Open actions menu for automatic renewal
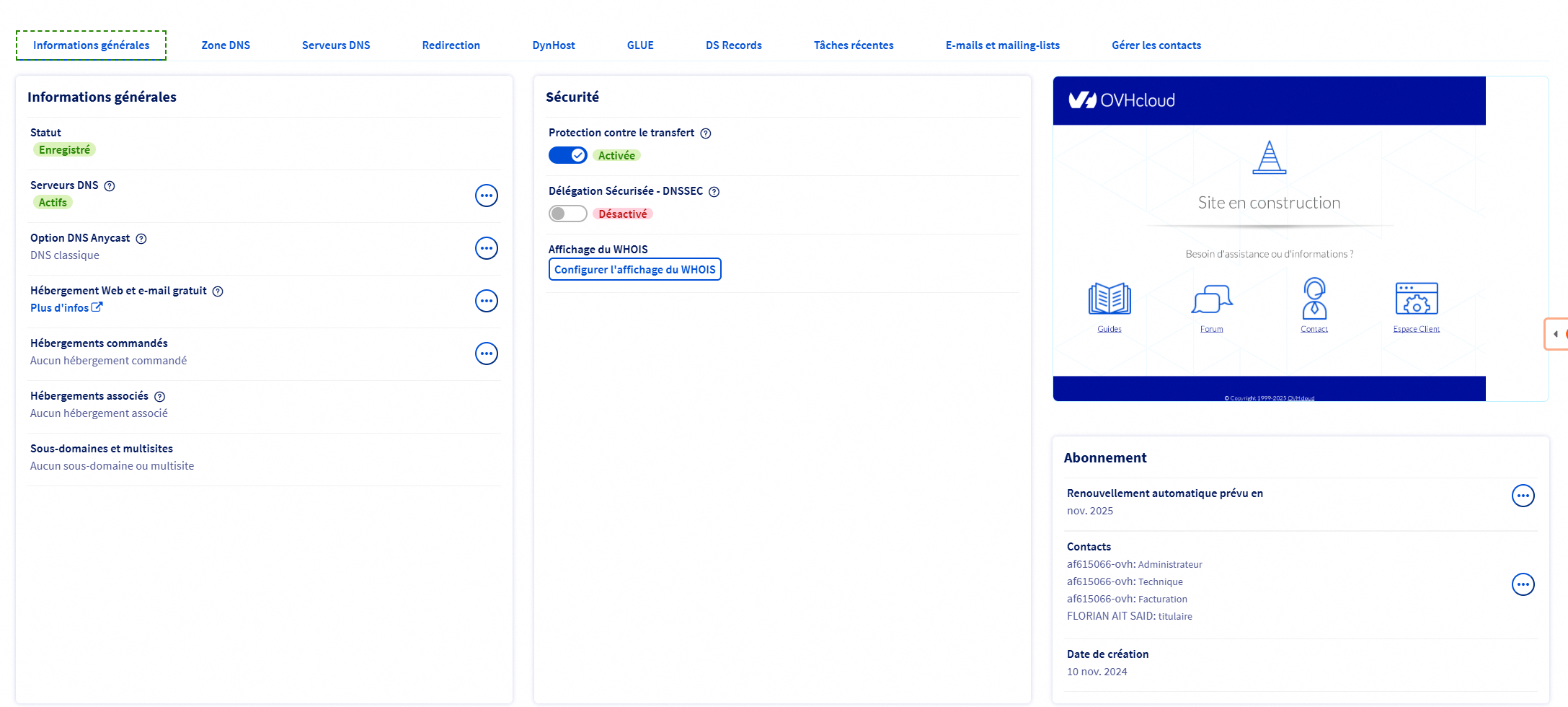The width and height of the screenshot is (1568, 707). pyautogui.click(x=1523, y=496)
